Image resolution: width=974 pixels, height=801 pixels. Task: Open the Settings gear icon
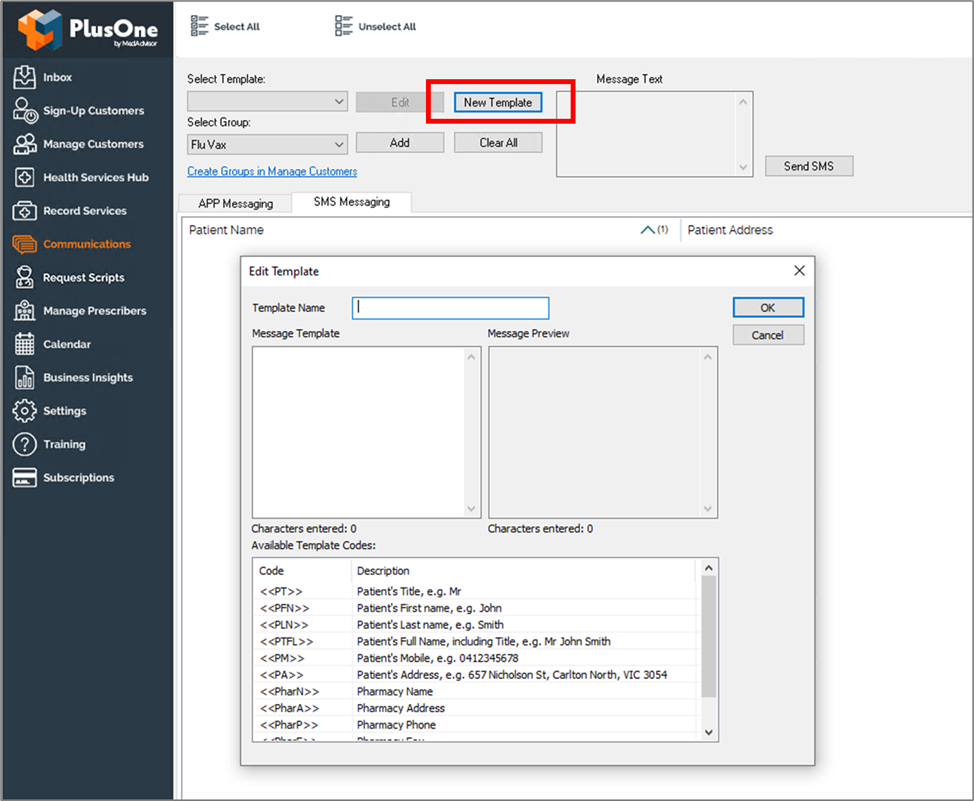pos(24,411)
